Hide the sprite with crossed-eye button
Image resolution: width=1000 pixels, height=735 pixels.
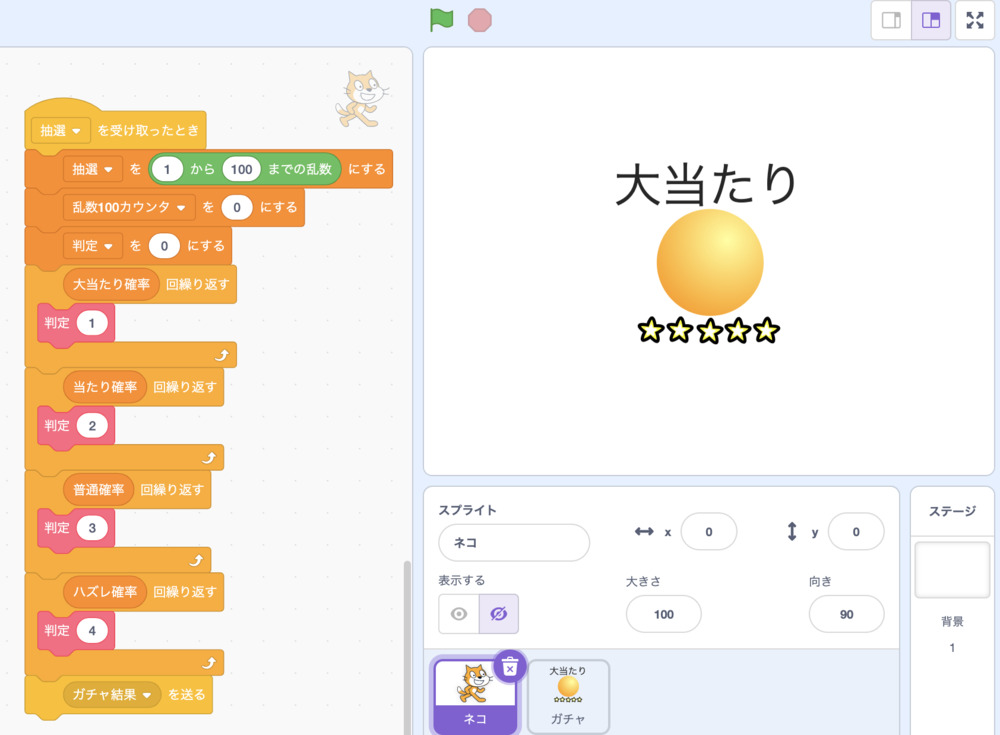pos(498,614)
